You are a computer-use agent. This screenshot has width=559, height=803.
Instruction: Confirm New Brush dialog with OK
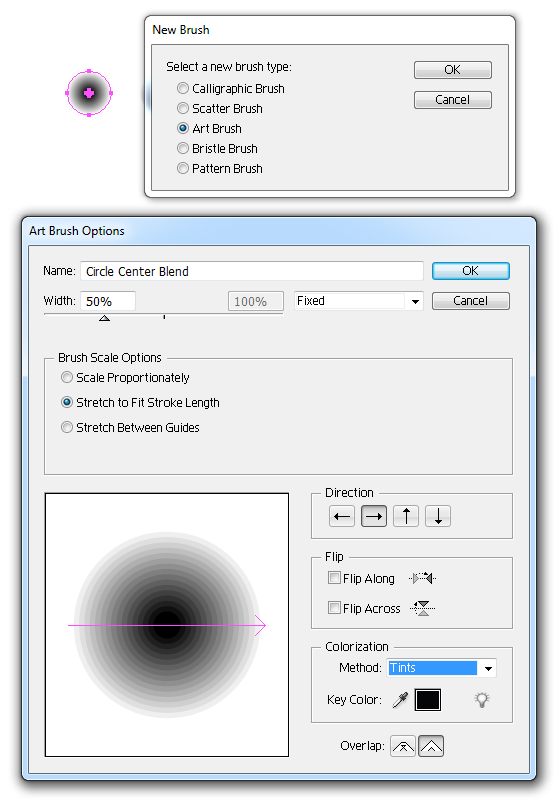tap(453, 70)
